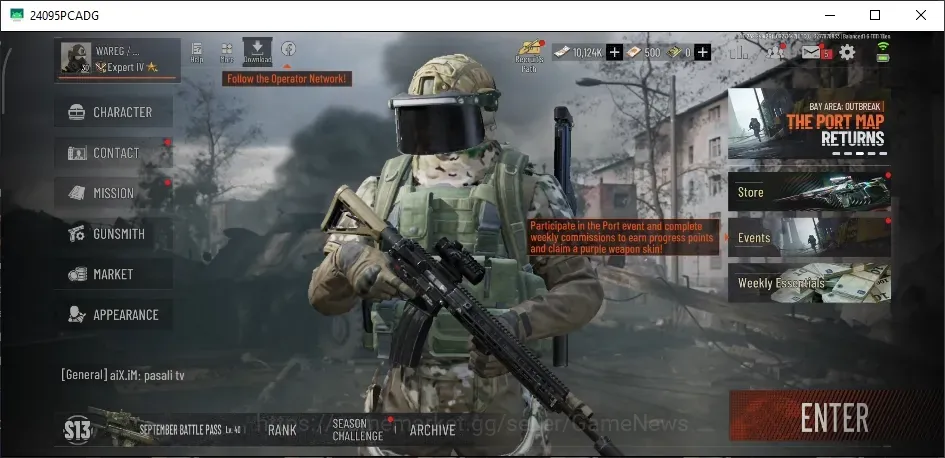Open the MARKET menu

click(x=114, y=274)
